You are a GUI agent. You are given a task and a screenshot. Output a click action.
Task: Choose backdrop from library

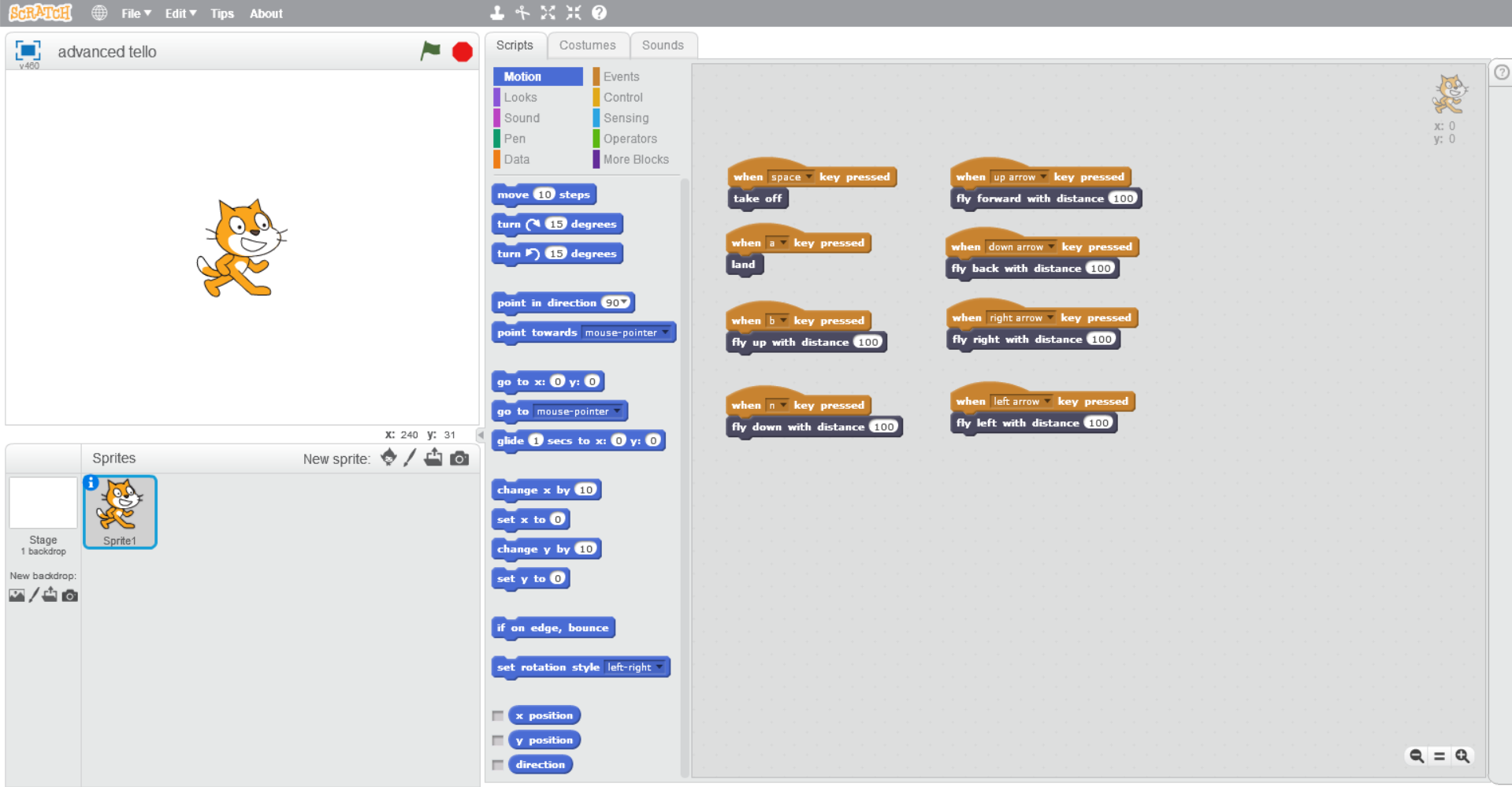pos(17,596)
